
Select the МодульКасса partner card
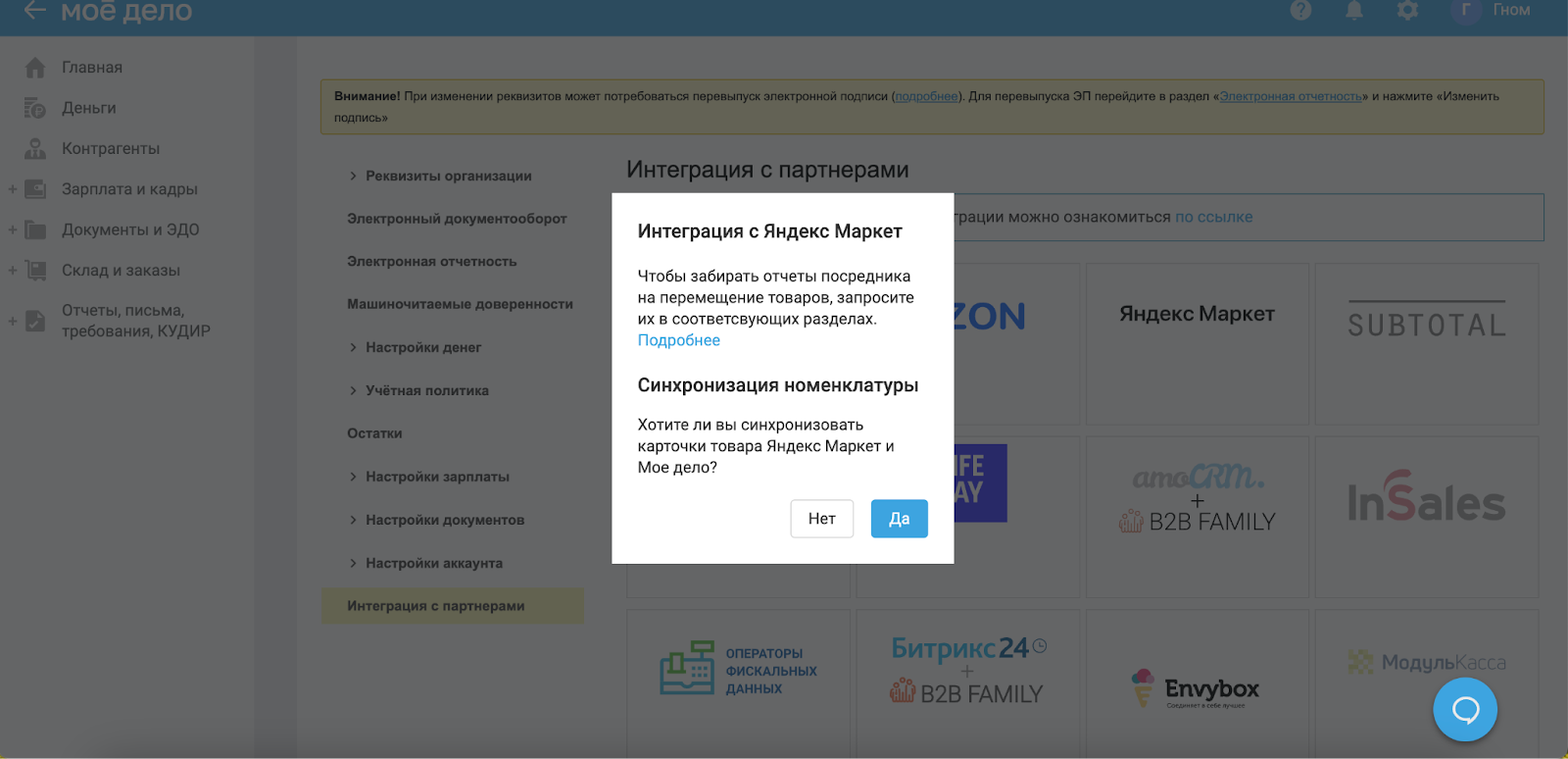click(1427, 683)
